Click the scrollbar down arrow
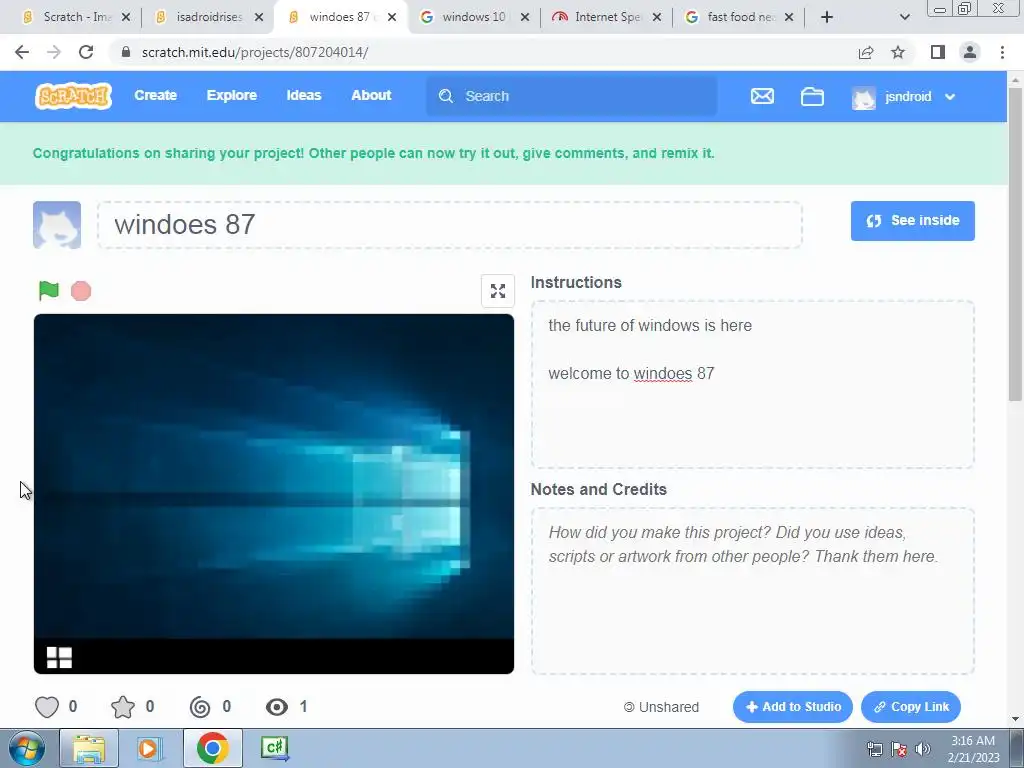The width and height of the screenshot is (1024, 768). (1016, 719)
